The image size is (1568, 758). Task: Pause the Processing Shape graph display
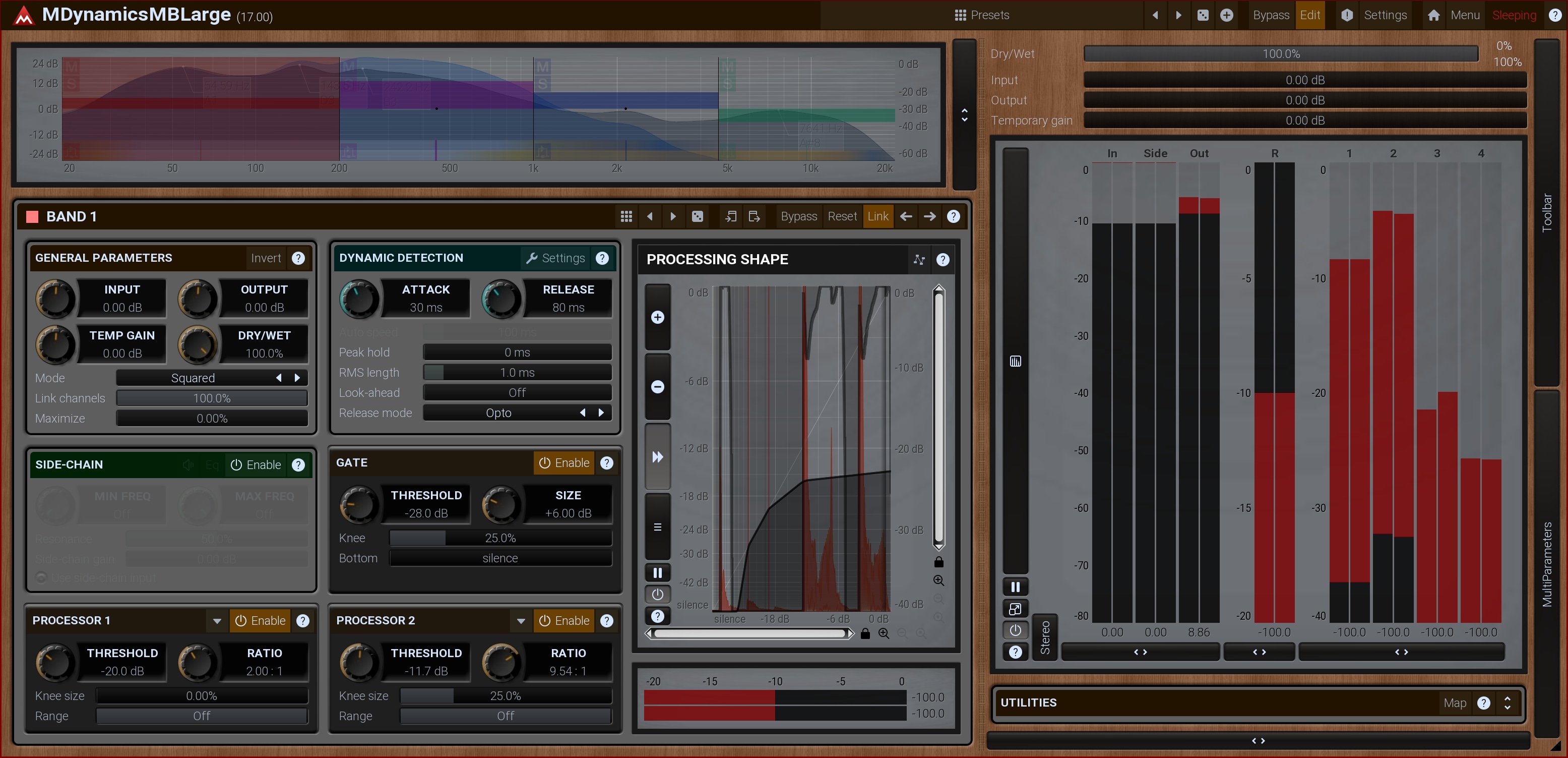657,572
